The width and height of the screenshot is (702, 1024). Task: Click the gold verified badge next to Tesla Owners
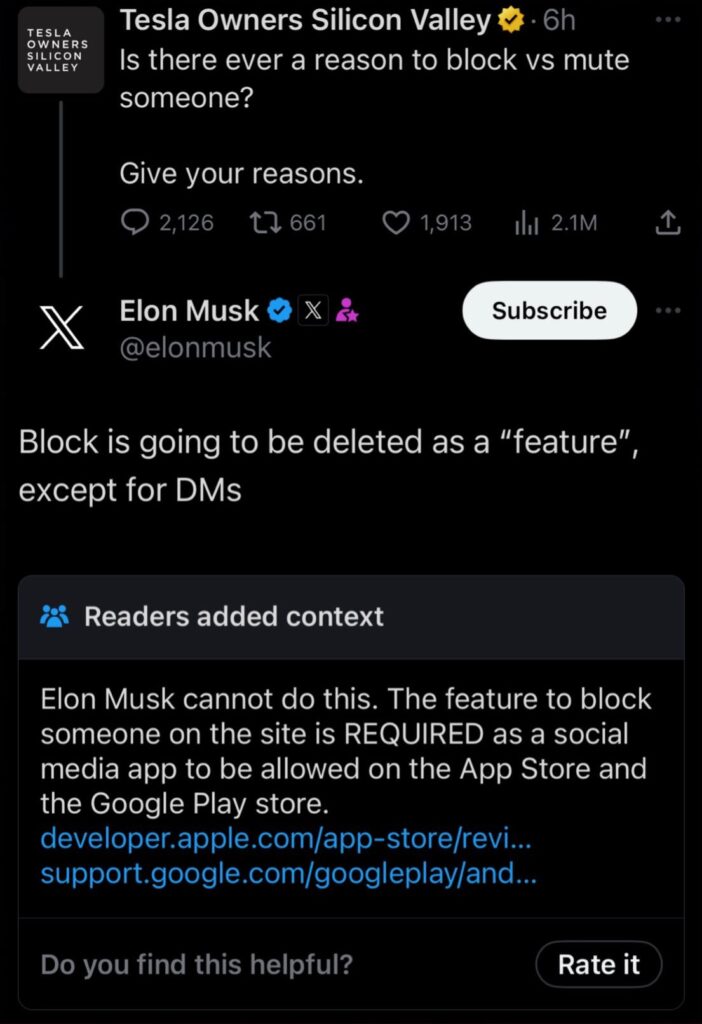pyautogui.click(x=509, y=20)
